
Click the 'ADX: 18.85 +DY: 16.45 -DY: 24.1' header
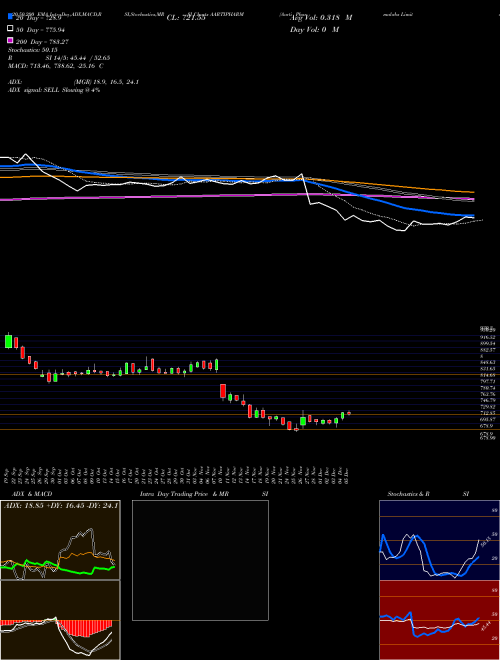(x=61, y=505)
